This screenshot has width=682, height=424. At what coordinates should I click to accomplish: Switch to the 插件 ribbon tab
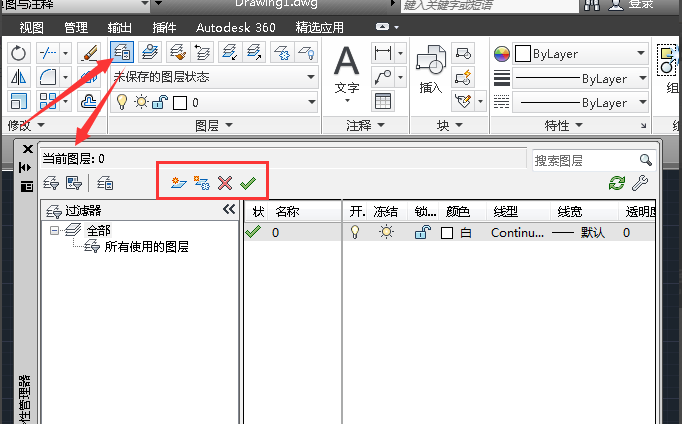[164, 27]
